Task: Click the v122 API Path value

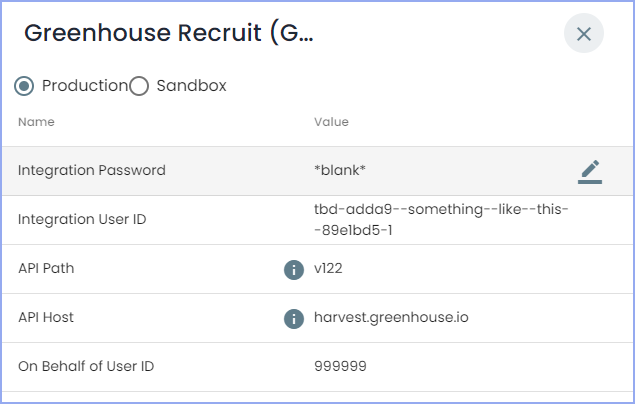Action: click(329, 269)
